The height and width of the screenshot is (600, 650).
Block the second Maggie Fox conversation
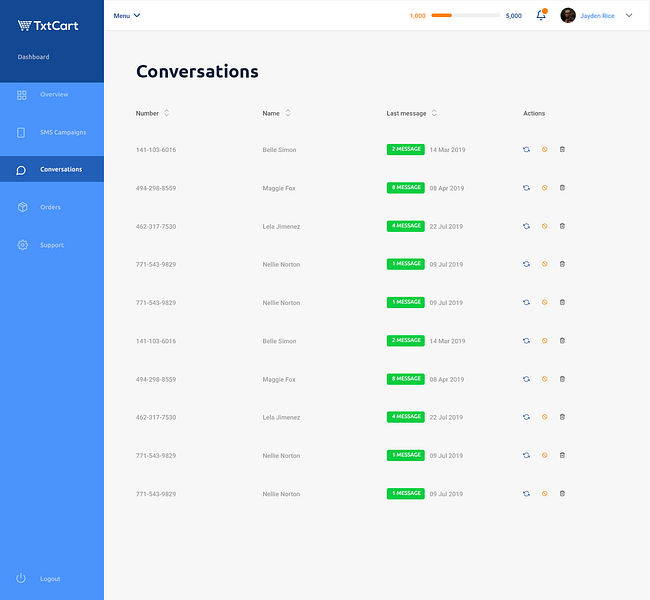(x=544, y=379)
